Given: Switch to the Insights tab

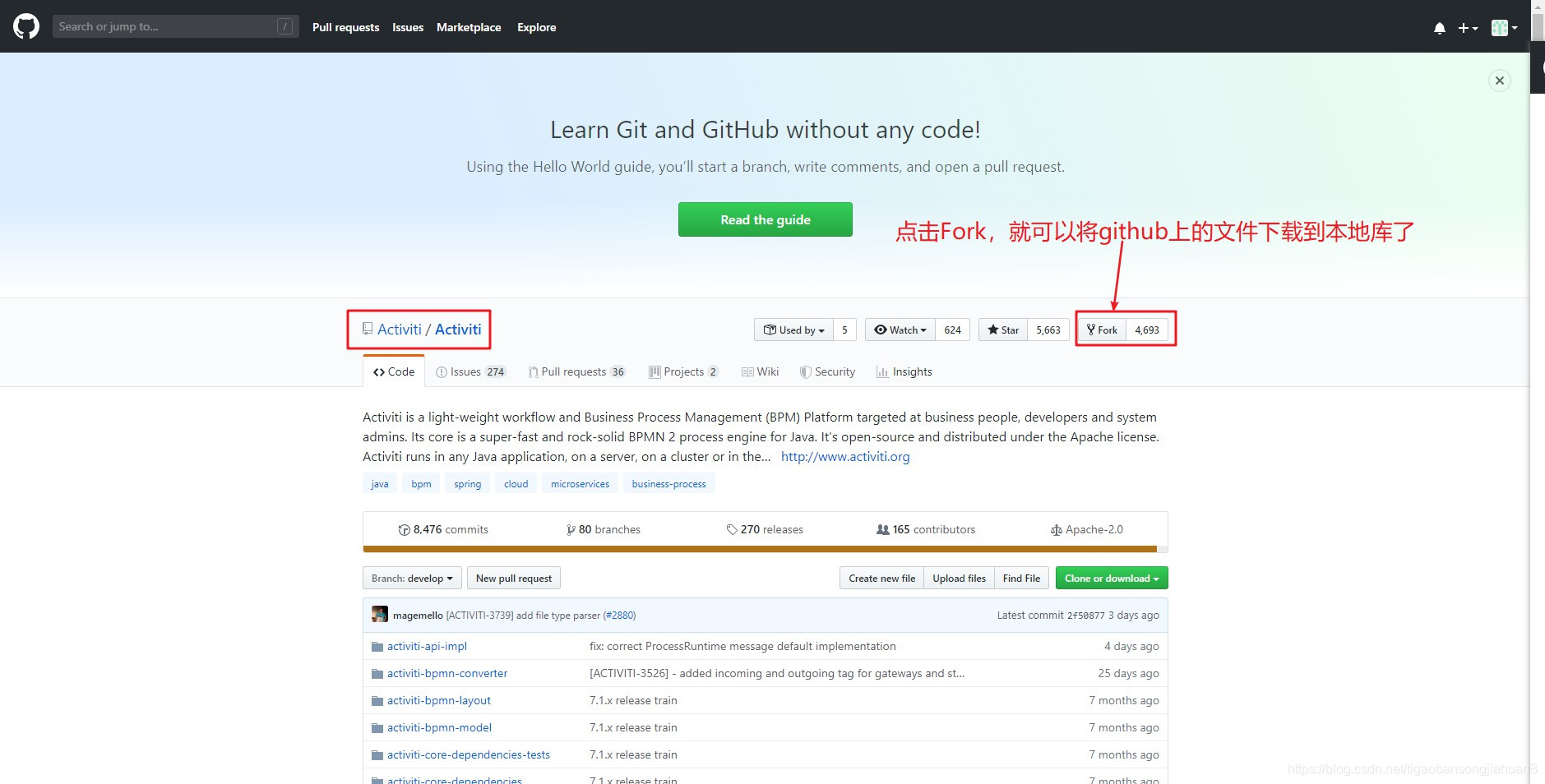Looking at the screenshot, I should 904,371.
